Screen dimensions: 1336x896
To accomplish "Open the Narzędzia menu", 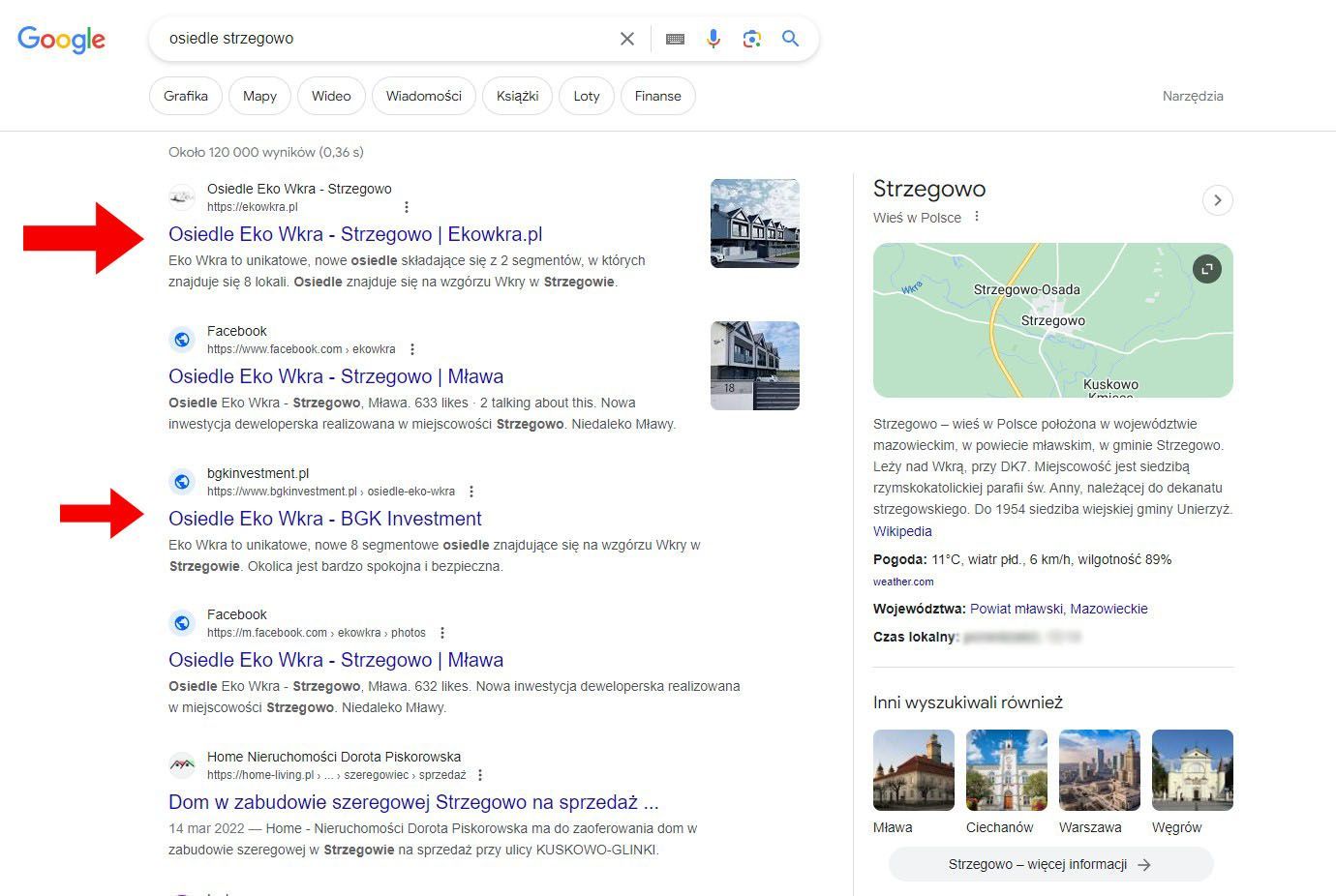I will (1193, 96).
